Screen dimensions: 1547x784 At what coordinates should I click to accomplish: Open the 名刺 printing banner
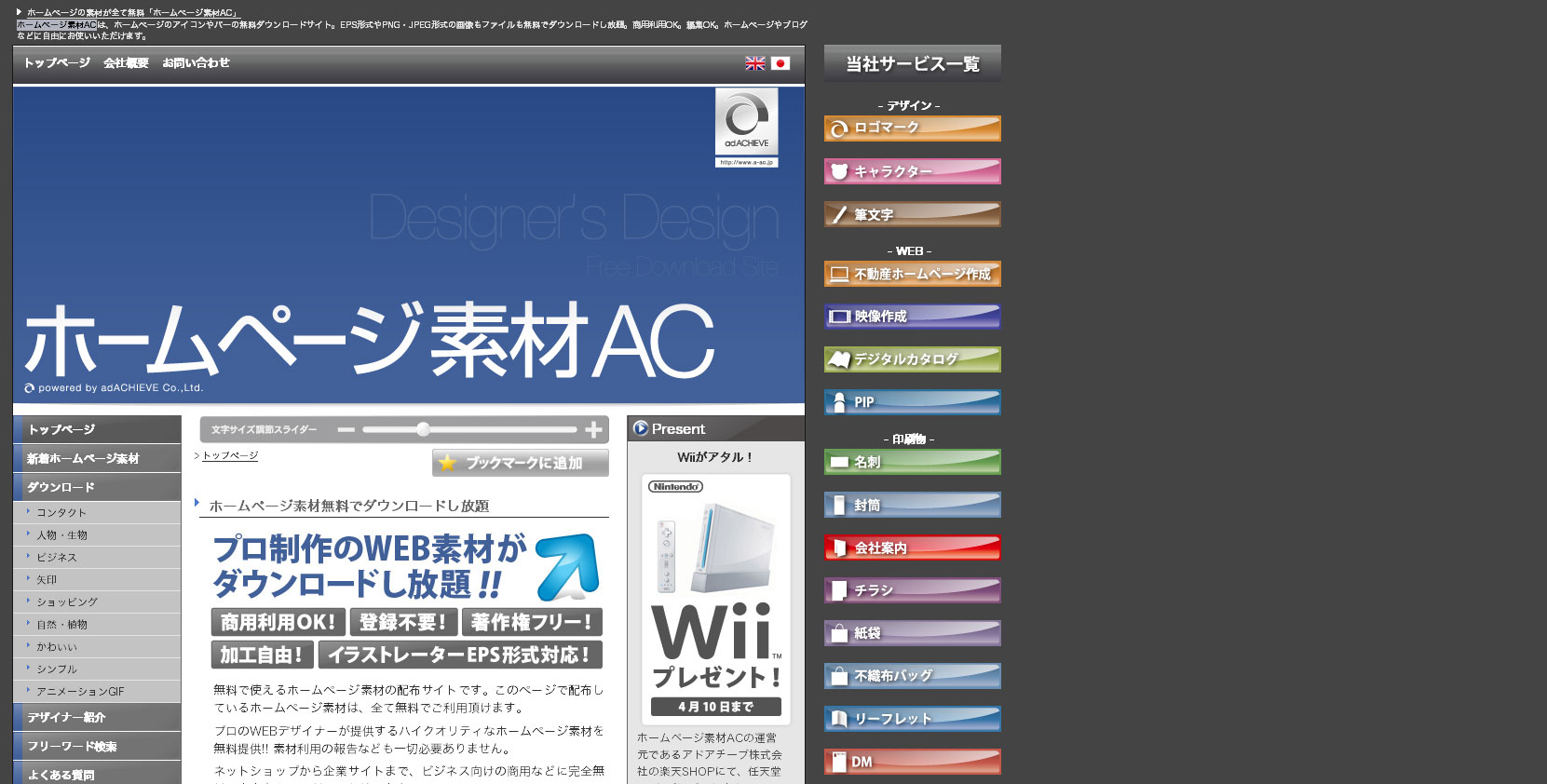(x=912, y=462)
